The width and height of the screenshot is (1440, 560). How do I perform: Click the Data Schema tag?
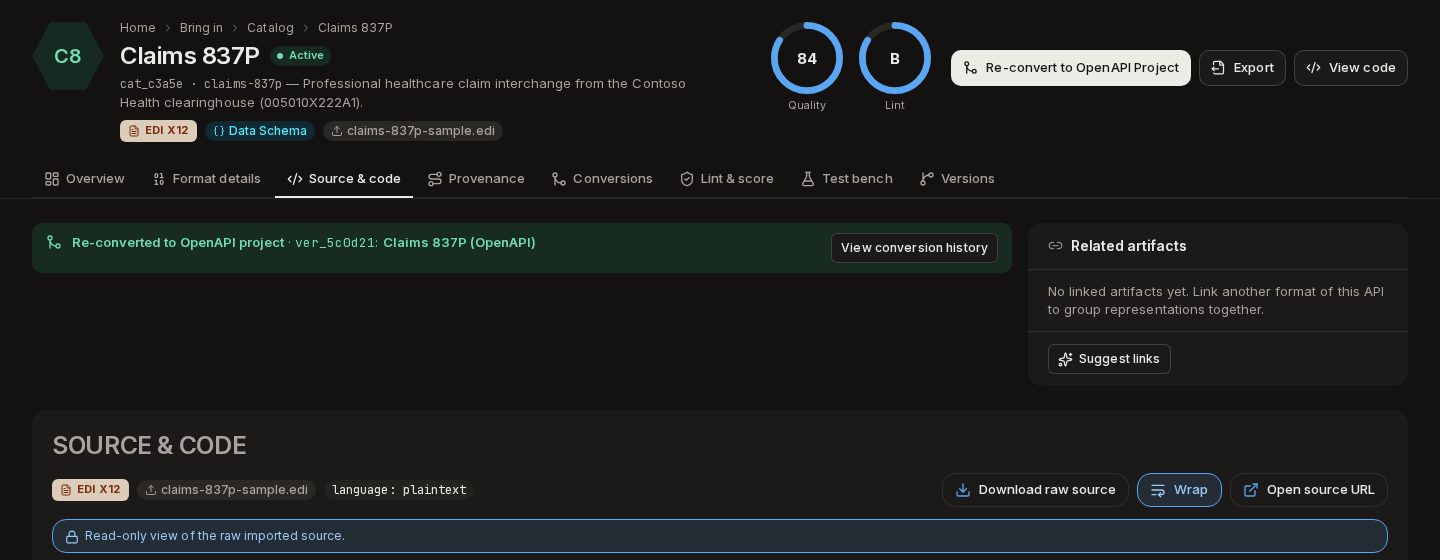click(x=260, y=131)
